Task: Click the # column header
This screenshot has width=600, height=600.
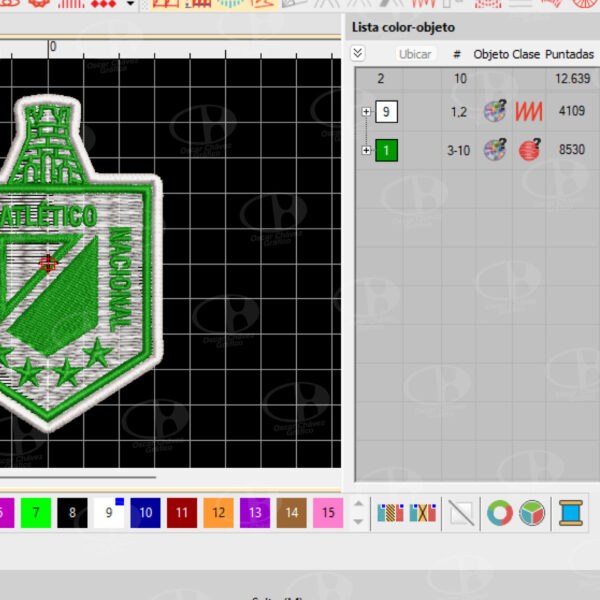Action: [x=457, y=55]
